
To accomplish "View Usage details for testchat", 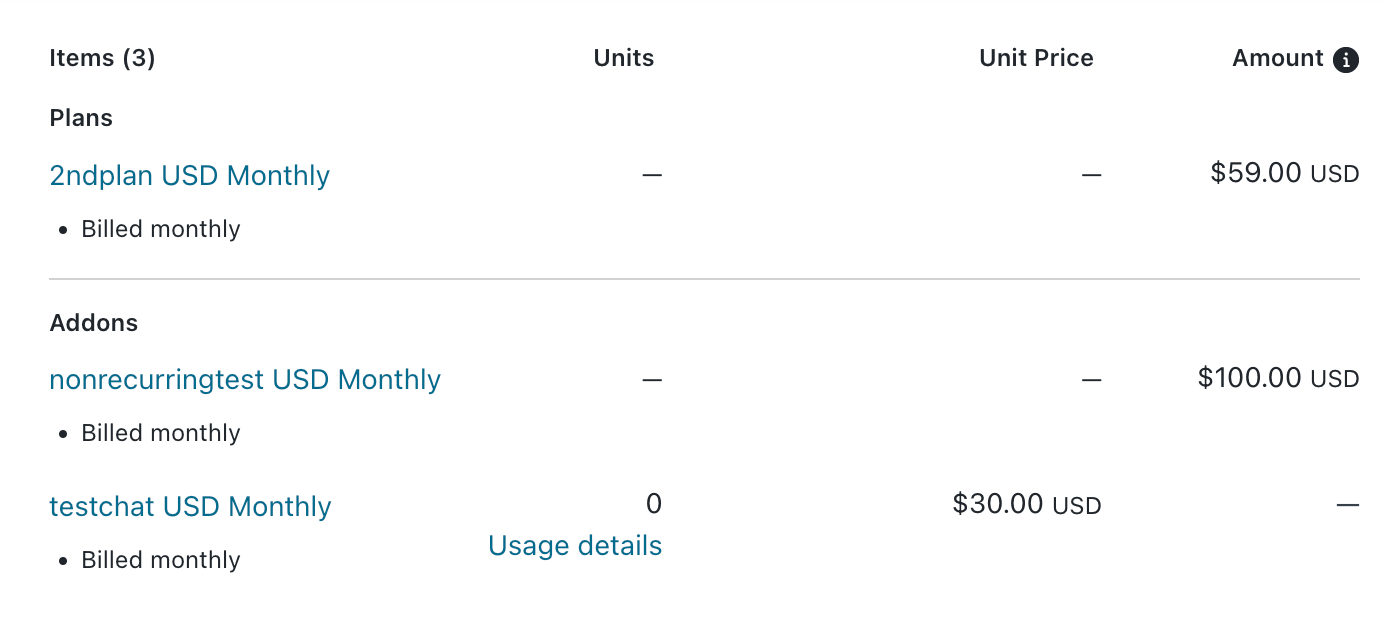I will (x=575, y=546).
